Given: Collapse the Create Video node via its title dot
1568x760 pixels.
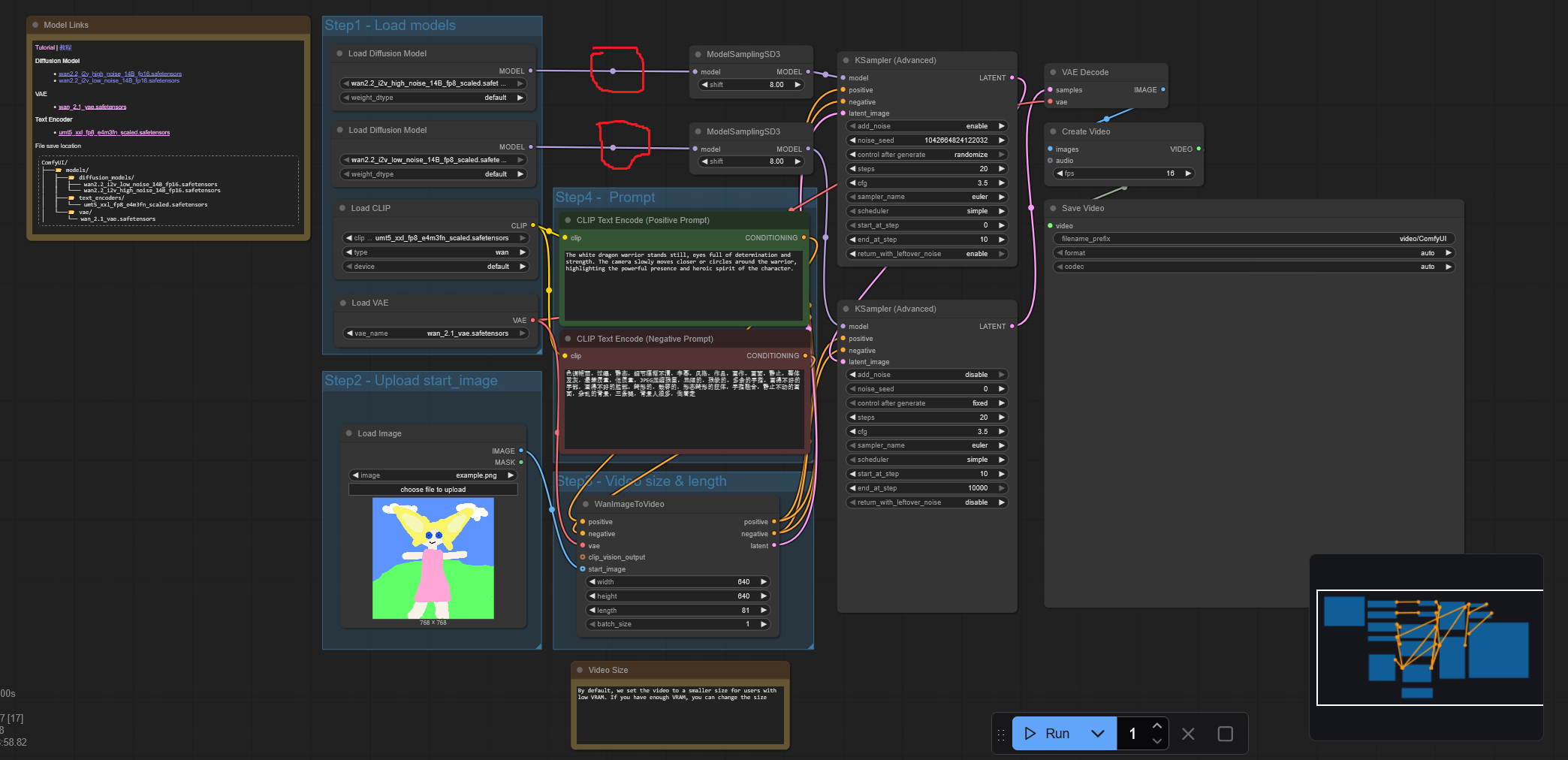Looking at the screenshot, I should coord(1053,131).
